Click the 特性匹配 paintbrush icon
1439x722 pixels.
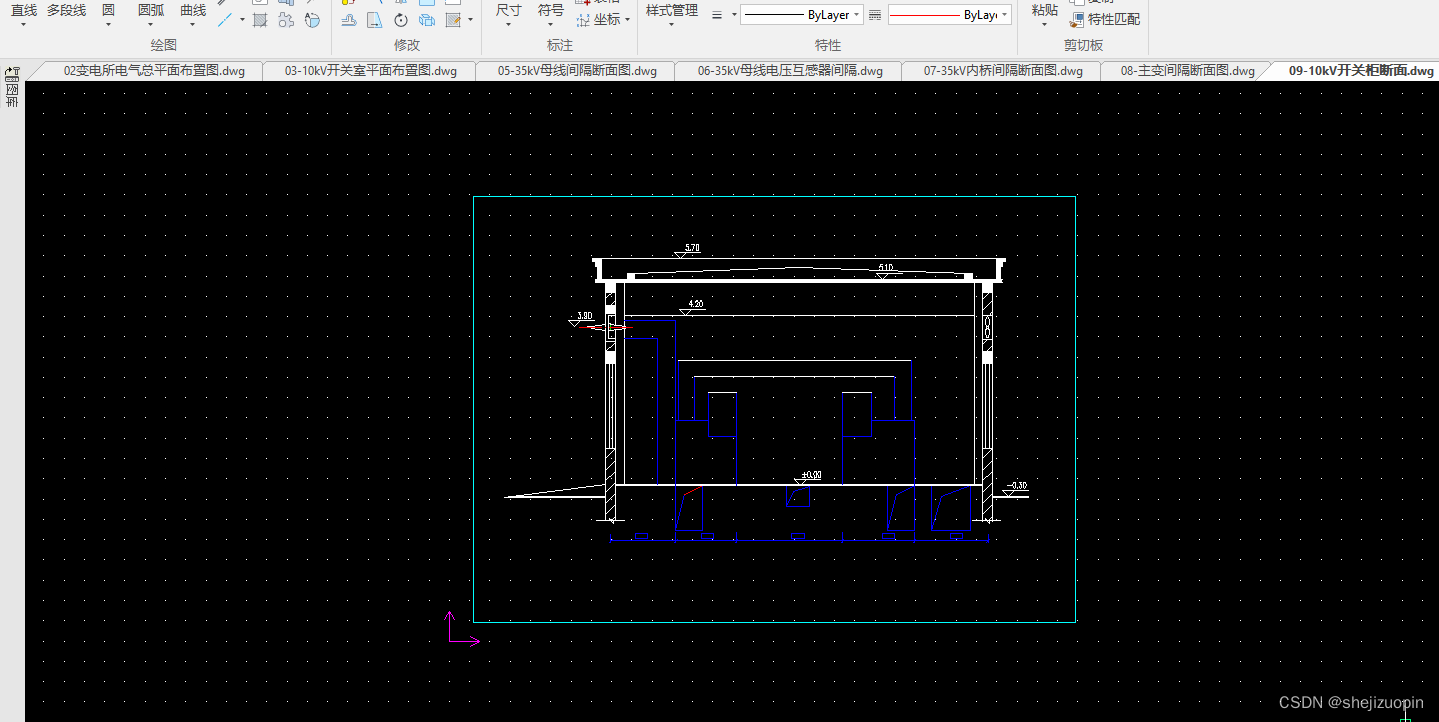[1077, 20]
